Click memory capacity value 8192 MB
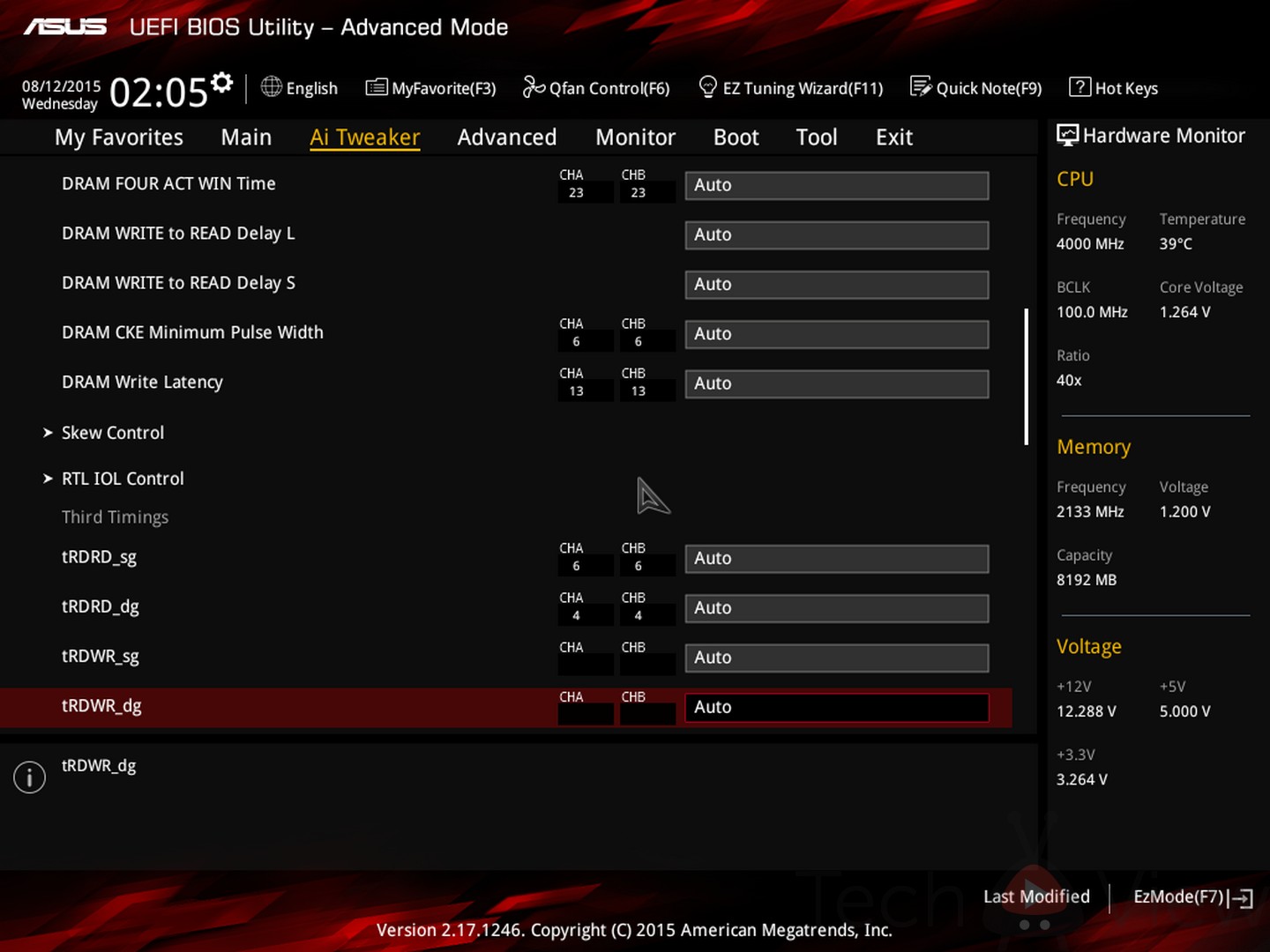 pyautogui.click(x=1087, y=580)
